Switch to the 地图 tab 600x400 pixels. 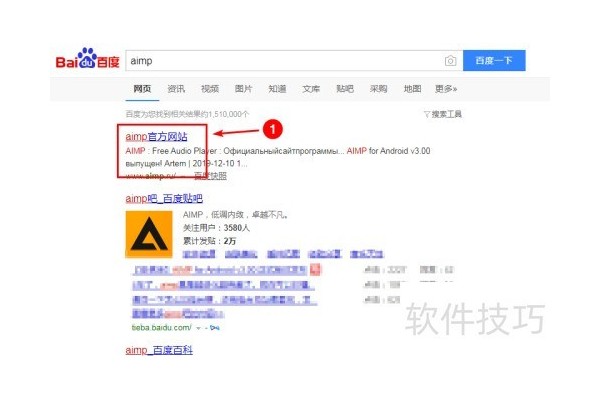[x=412, y=89]
